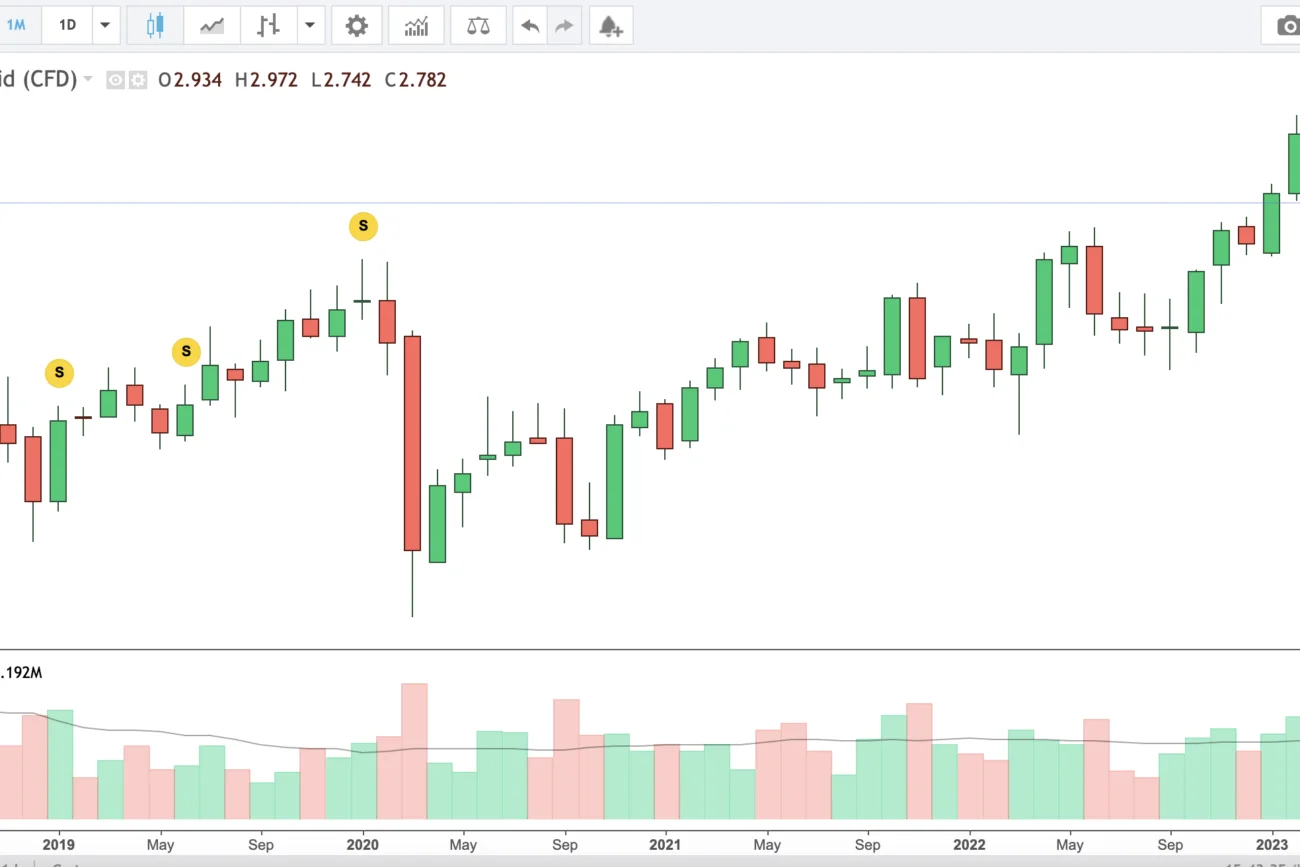The width and height of the screenshot is (1300, 867).
Task: Select the 1D timeframe
Action: [x=67, y=26]
